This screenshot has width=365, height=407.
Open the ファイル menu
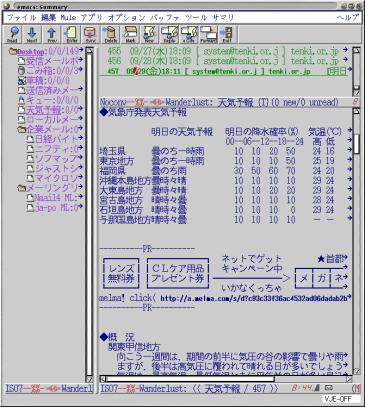tap(22, 18)
